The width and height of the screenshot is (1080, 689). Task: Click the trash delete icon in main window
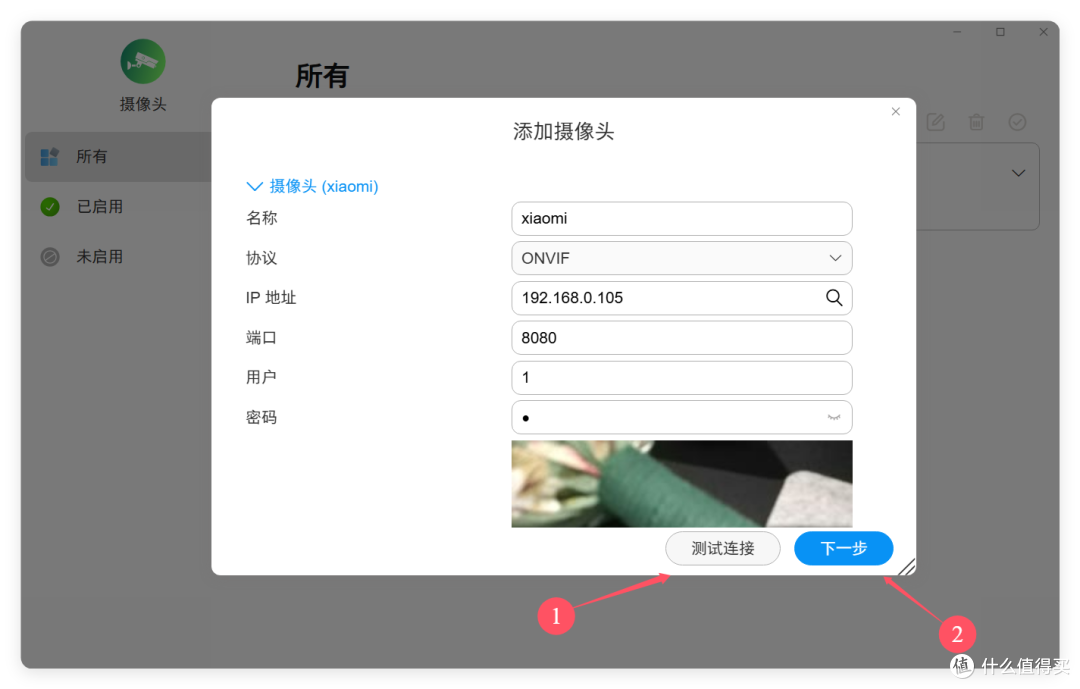[x=976, y=123]
